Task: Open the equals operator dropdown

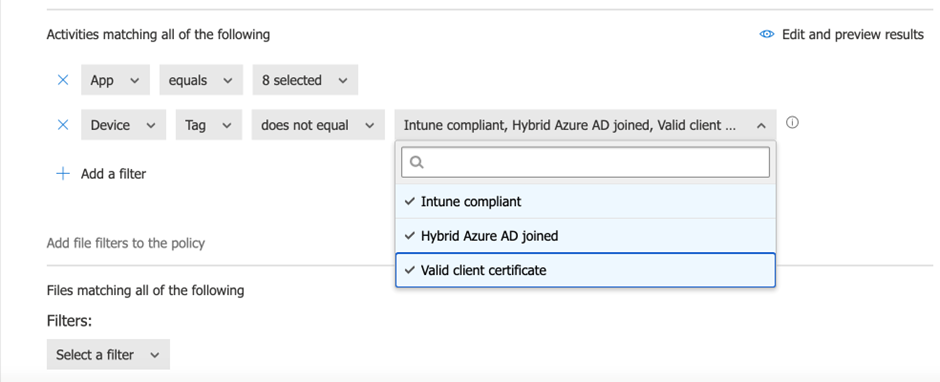Action: pos(201,80)
